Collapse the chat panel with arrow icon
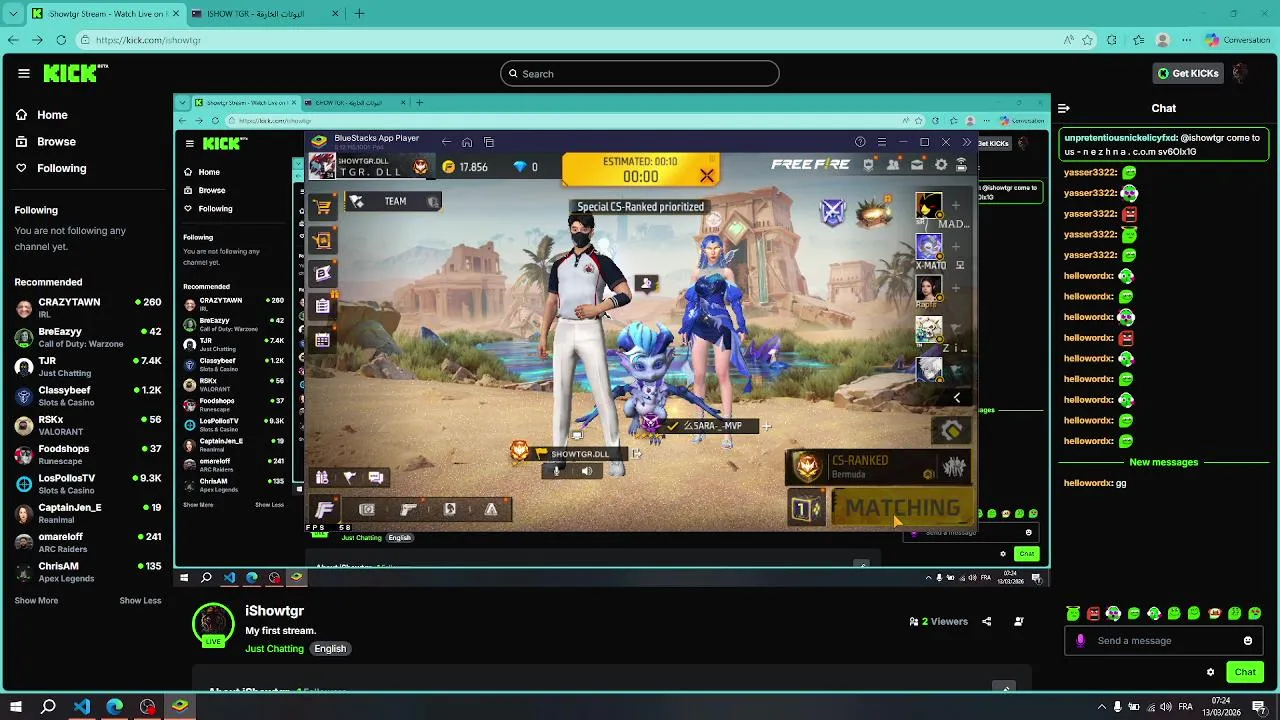This screenshot has height=720, width=1280. 1064,108
